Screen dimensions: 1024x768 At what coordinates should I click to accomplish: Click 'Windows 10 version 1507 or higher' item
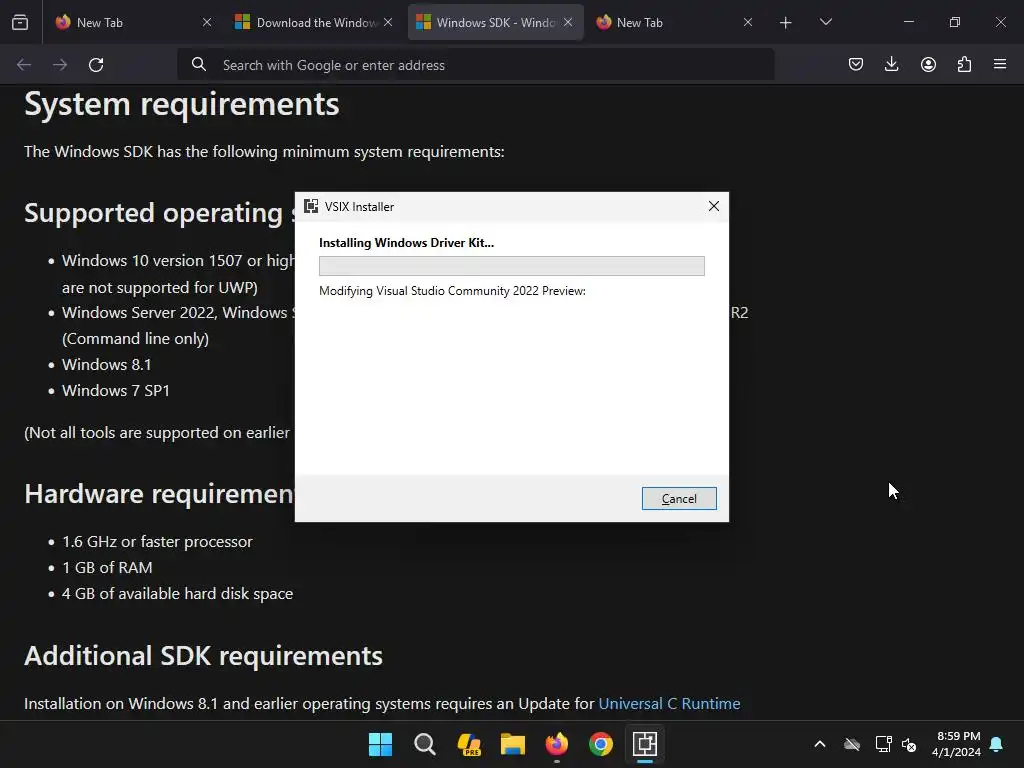coord(178,261)
